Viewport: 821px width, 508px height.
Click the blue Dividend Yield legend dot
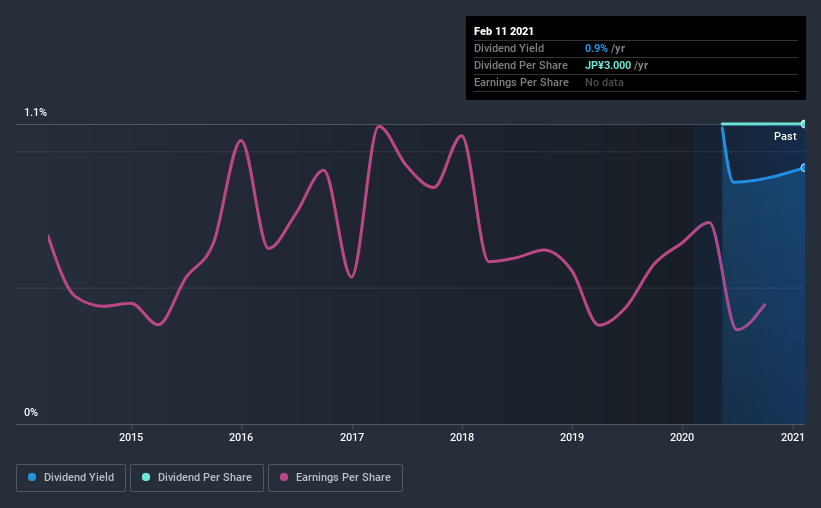[x=32, y=477]
